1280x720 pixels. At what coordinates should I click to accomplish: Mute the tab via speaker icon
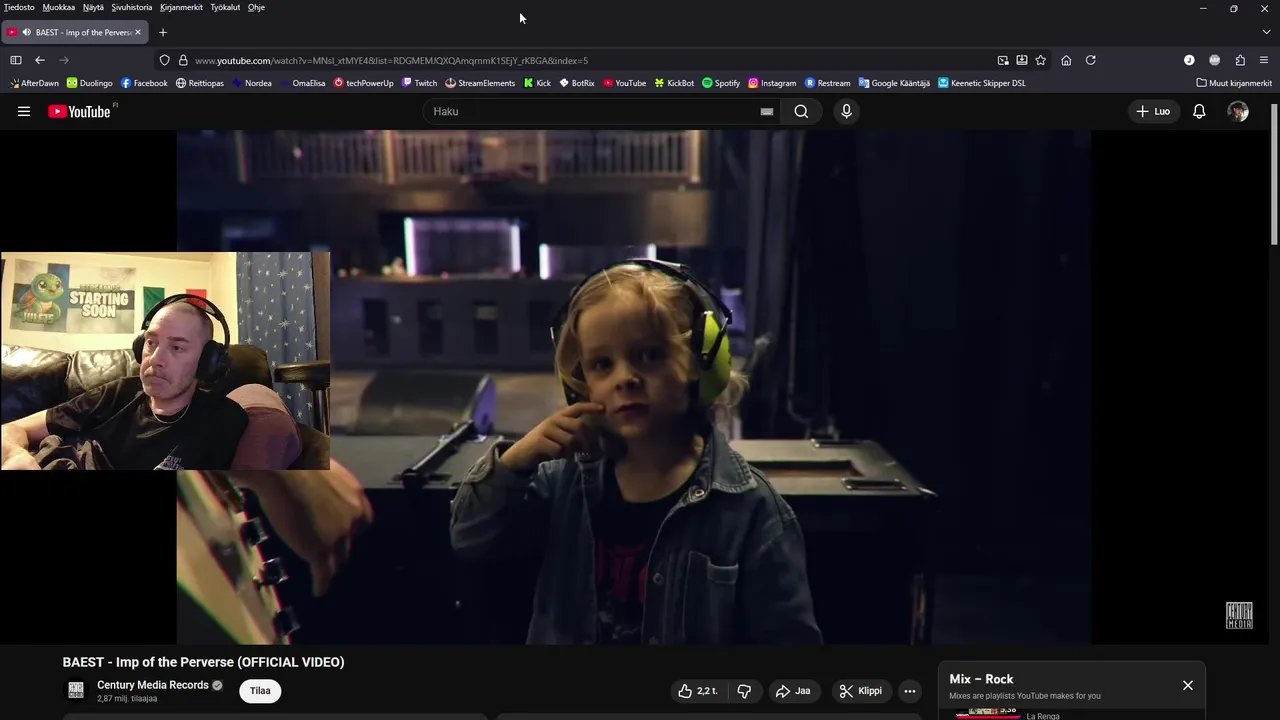26,32
